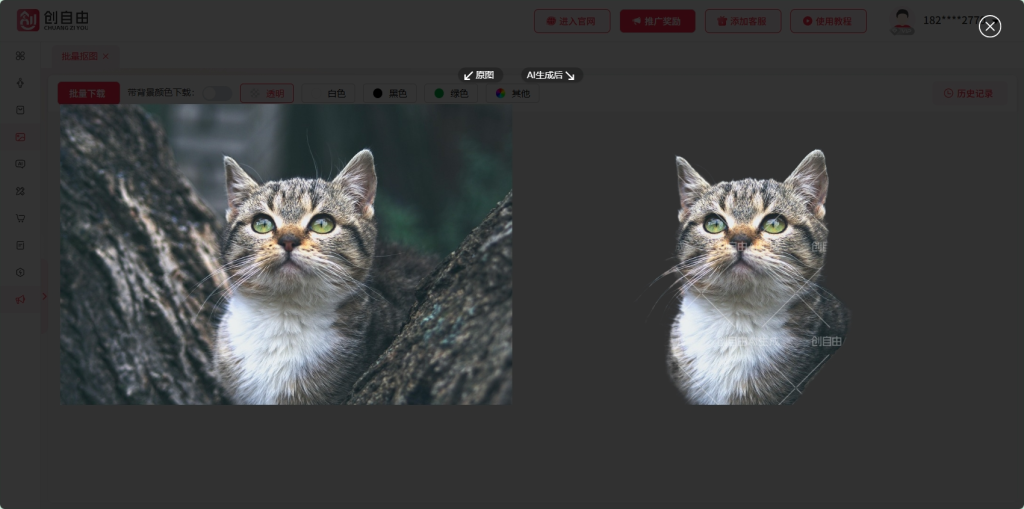Toggle the 带背景颜色下载 switch

click(217, 93)
